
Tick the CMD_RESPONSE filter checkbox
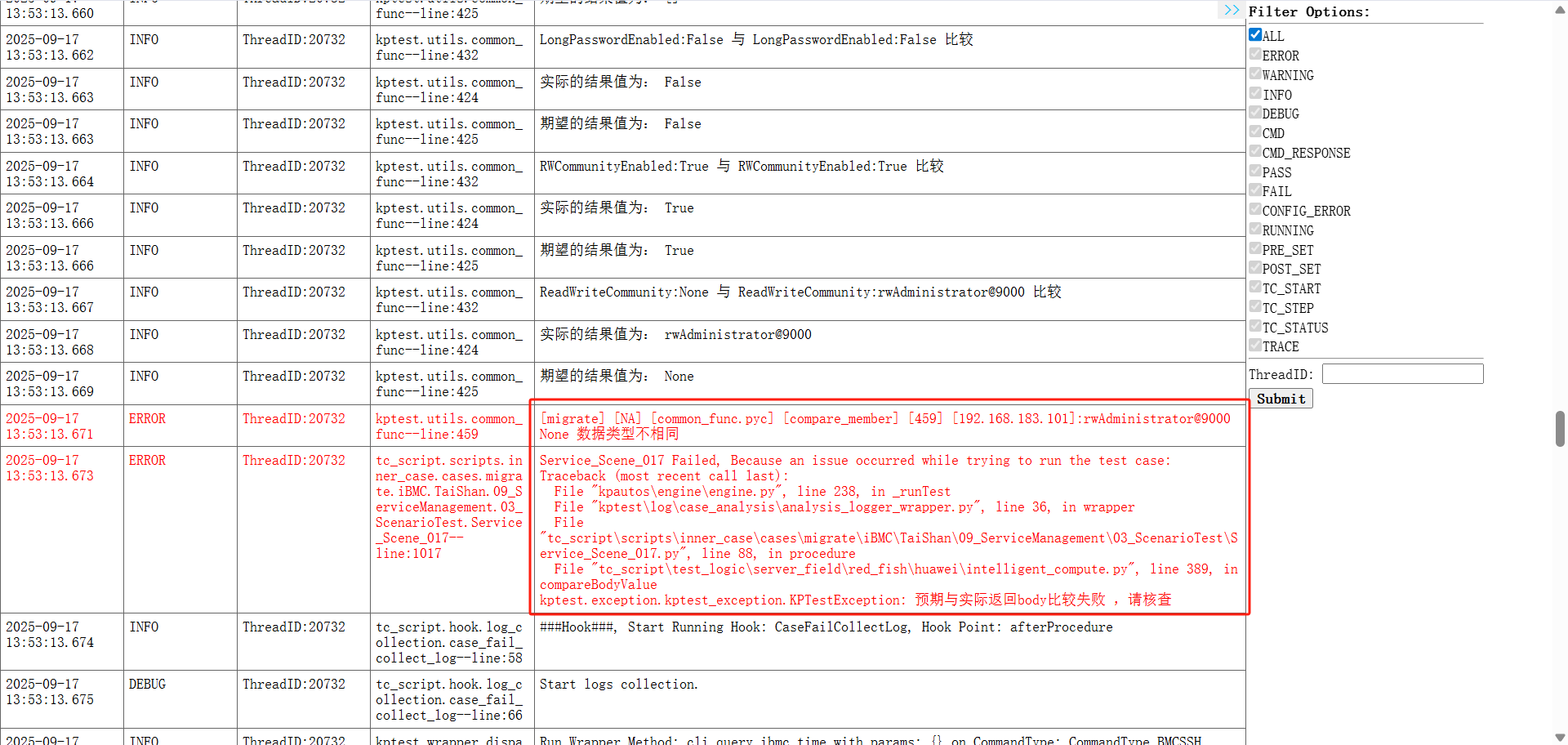[x=1255, y=151]
